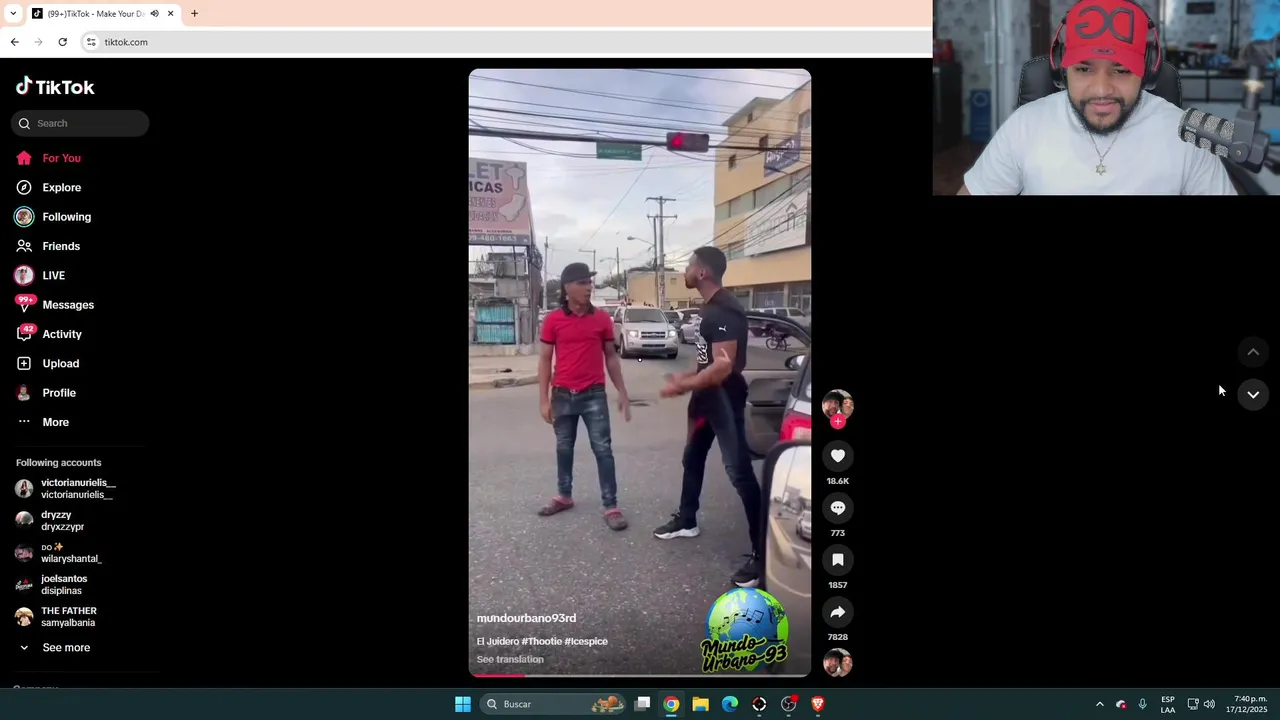Open Task View on taskbar
This screenshot has width=1280, height=720.
click(643, 704)
